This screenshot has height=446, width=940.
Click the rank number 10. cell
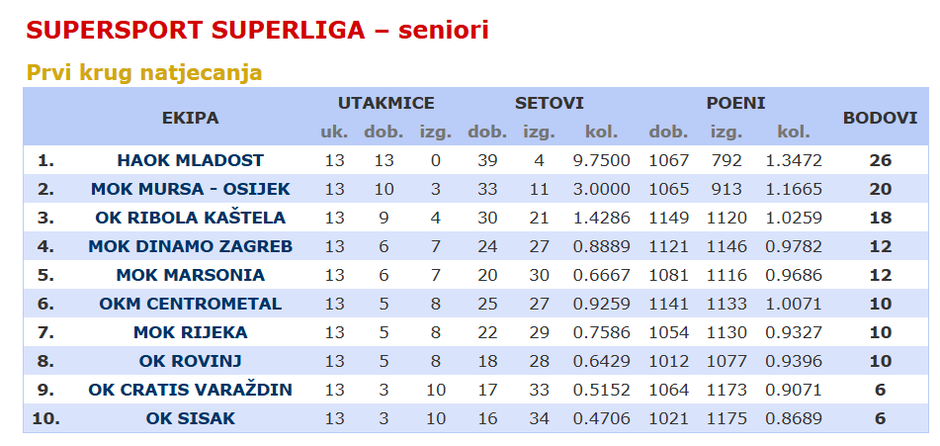point(46,419)
